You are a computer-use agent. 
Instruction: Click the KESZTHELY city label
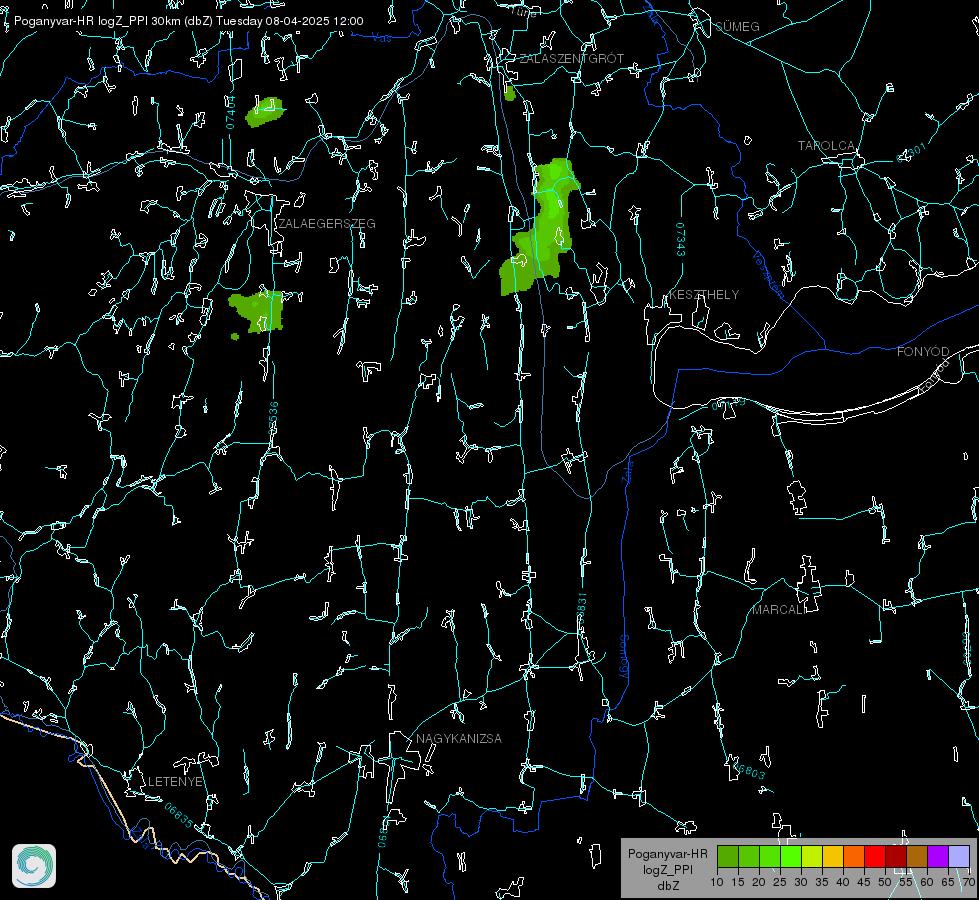pos(704,295)
